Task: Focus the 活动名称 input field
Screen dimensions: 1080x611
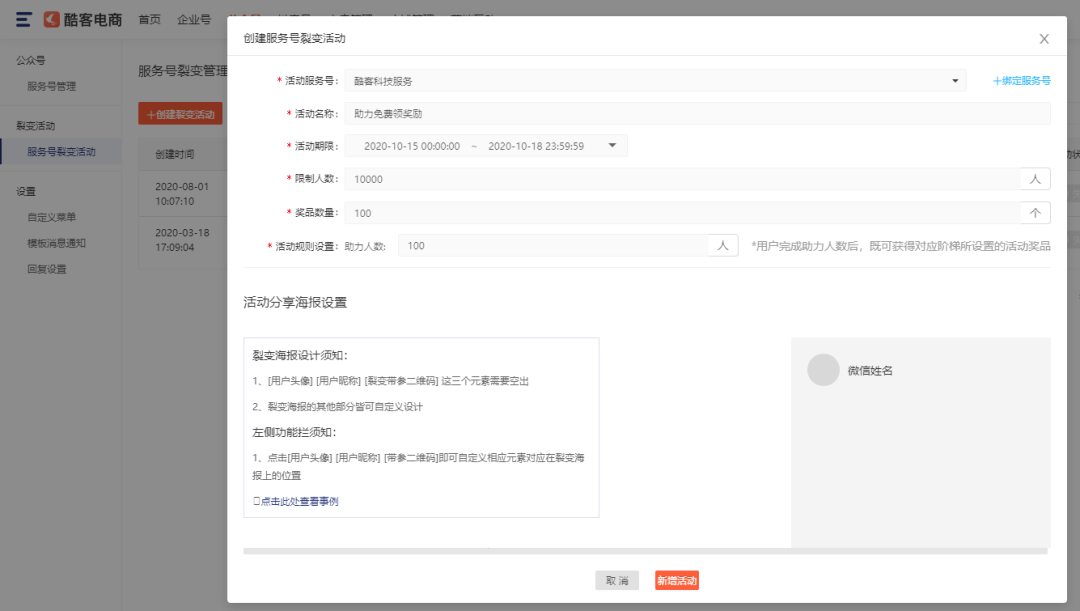Action: coord(697,114)
